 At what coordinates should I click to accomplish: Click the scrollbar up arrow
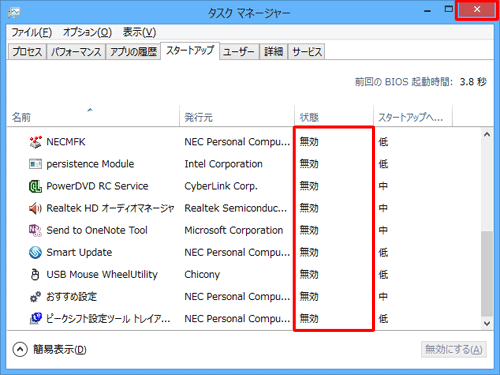pyautogui.click(x=487, y=134)
